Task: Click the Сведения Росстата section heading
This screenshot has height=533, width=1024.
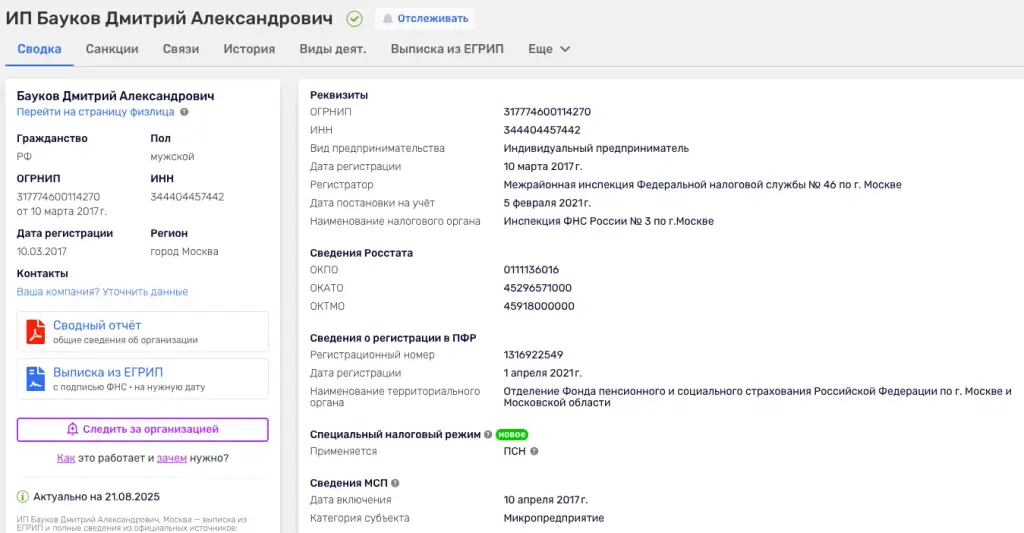Action: click(361, 253)
